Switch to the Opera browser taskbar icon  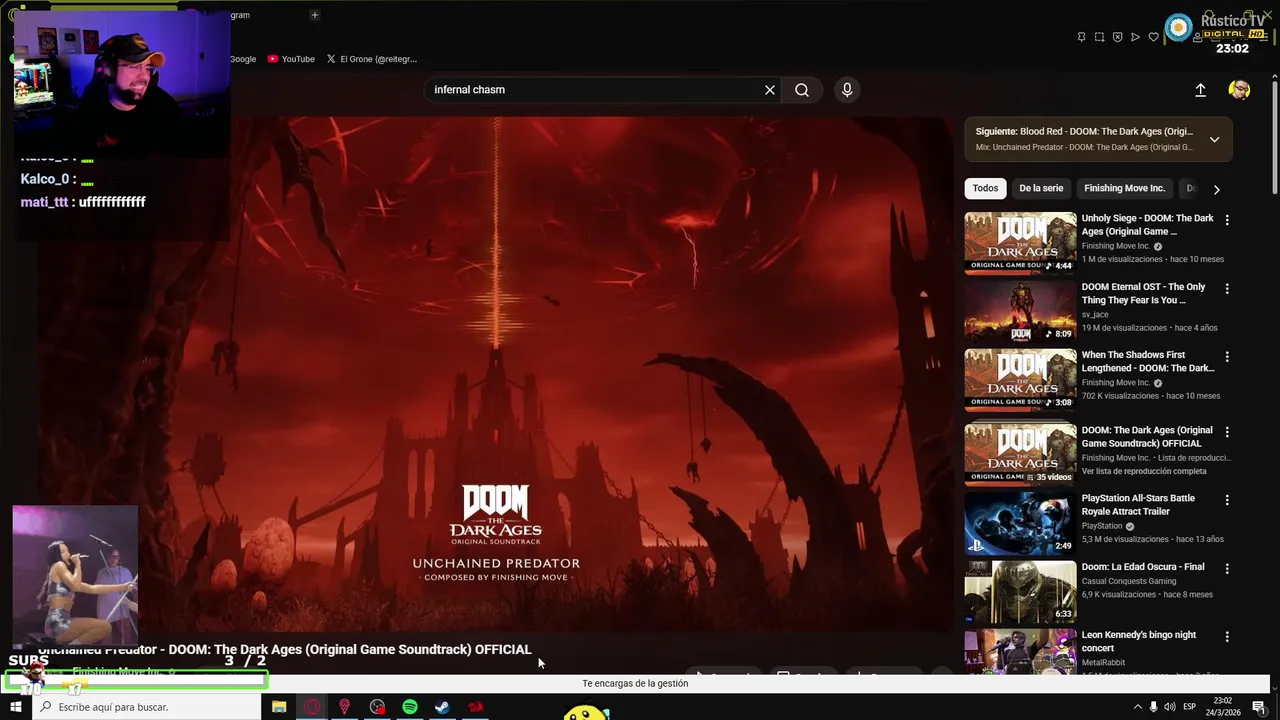point(312,707)
